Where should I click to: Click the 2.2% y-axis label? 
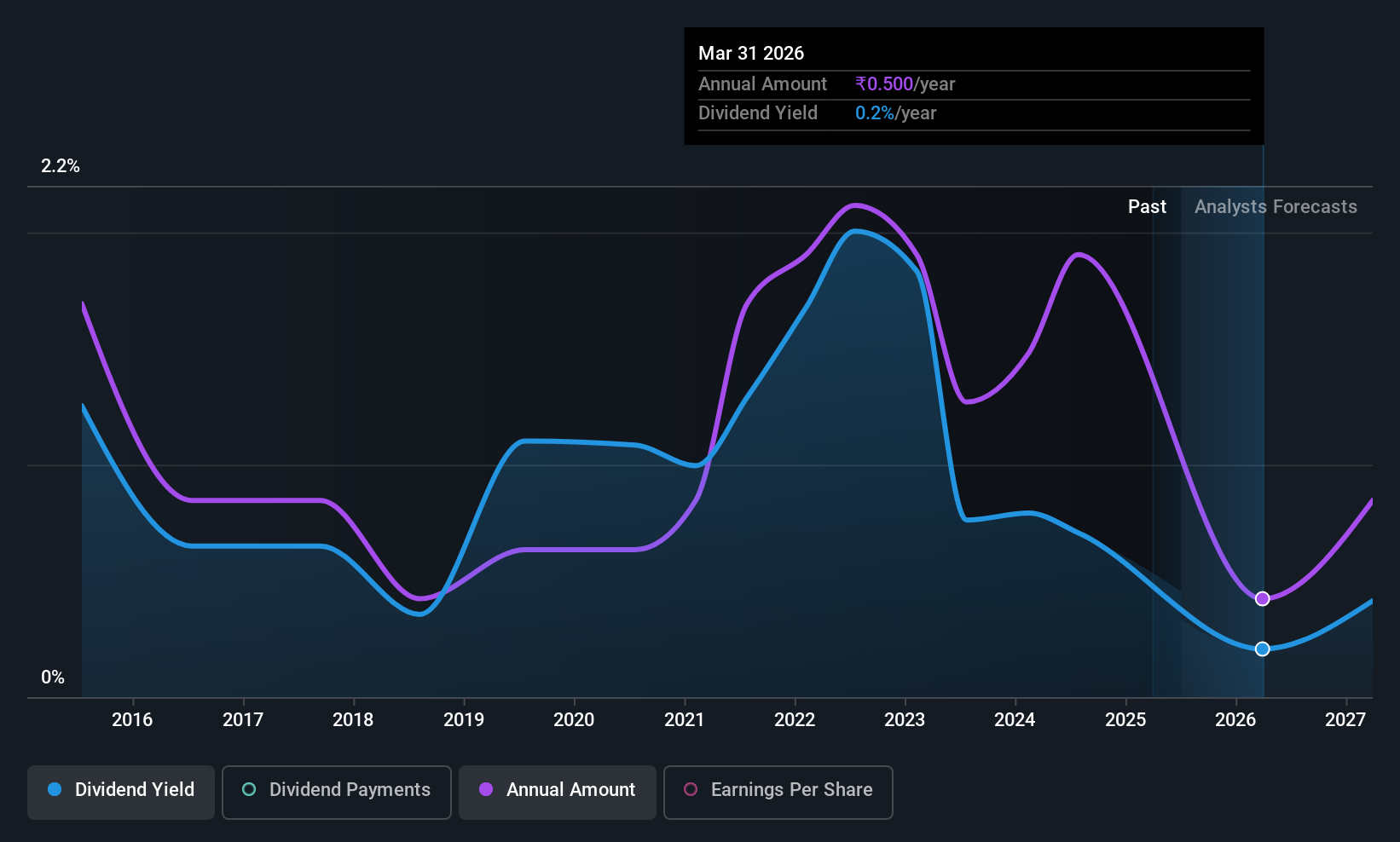[x=61, y=166]
